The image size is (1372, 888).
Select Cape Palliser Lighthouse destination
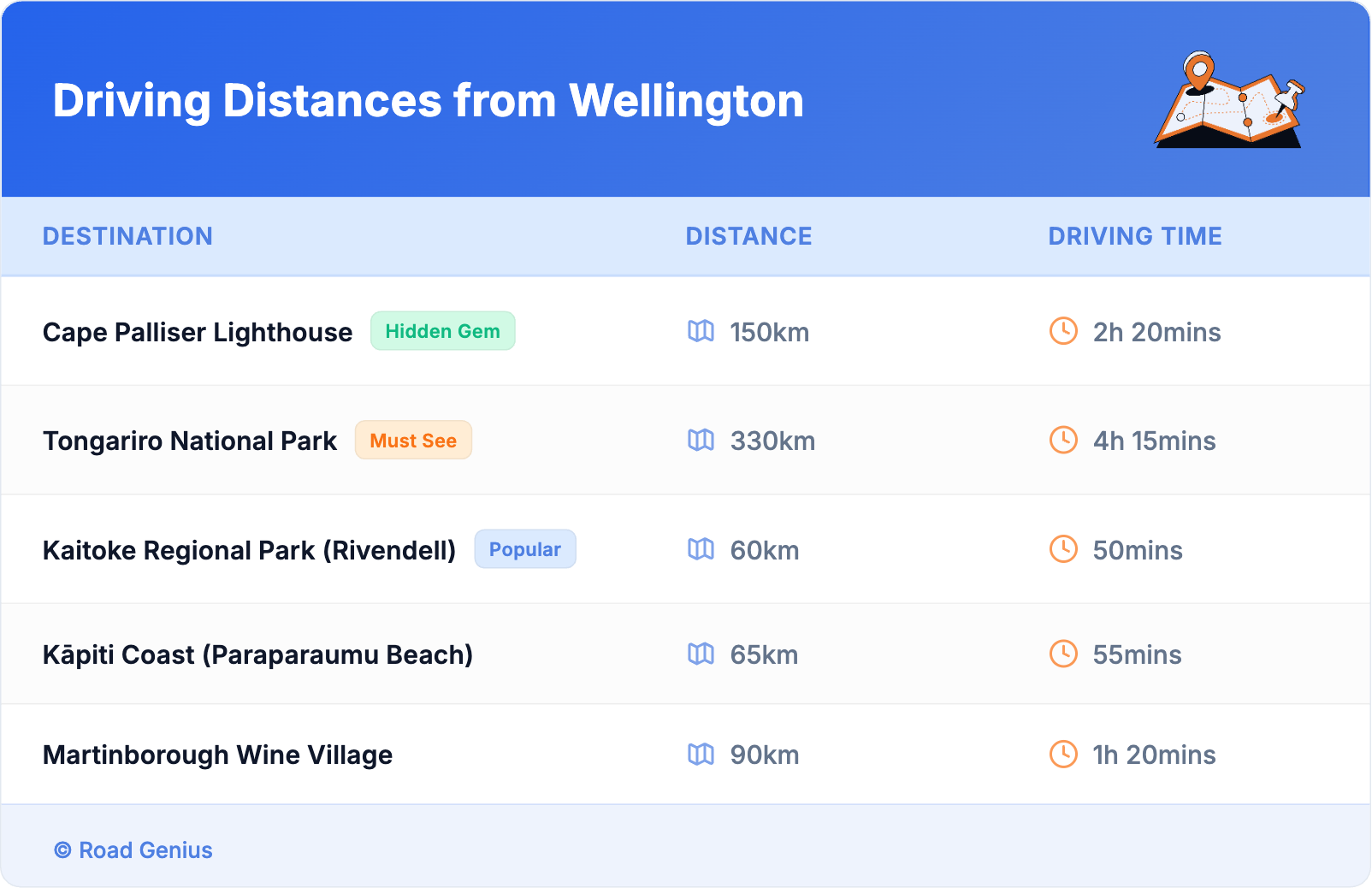pos(198,332)
